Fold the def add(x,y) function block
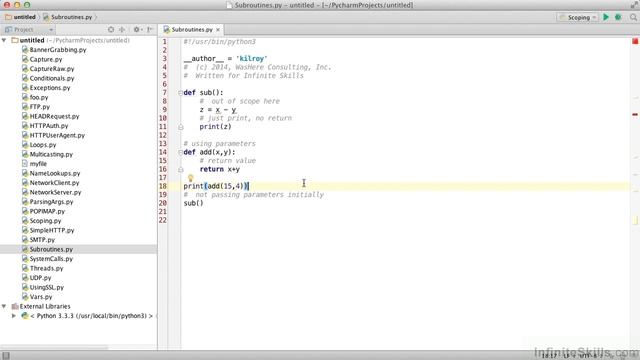Viewport: 640px width, 360px height. click(x=180, y=153)
